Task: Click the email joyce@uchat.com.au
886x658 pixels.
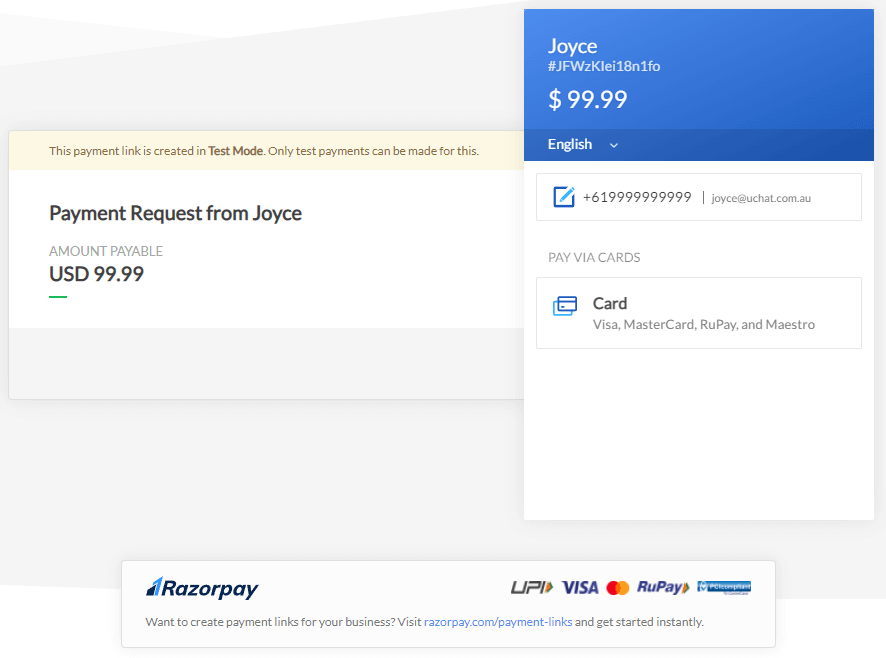Action: (x=761, y=198)
